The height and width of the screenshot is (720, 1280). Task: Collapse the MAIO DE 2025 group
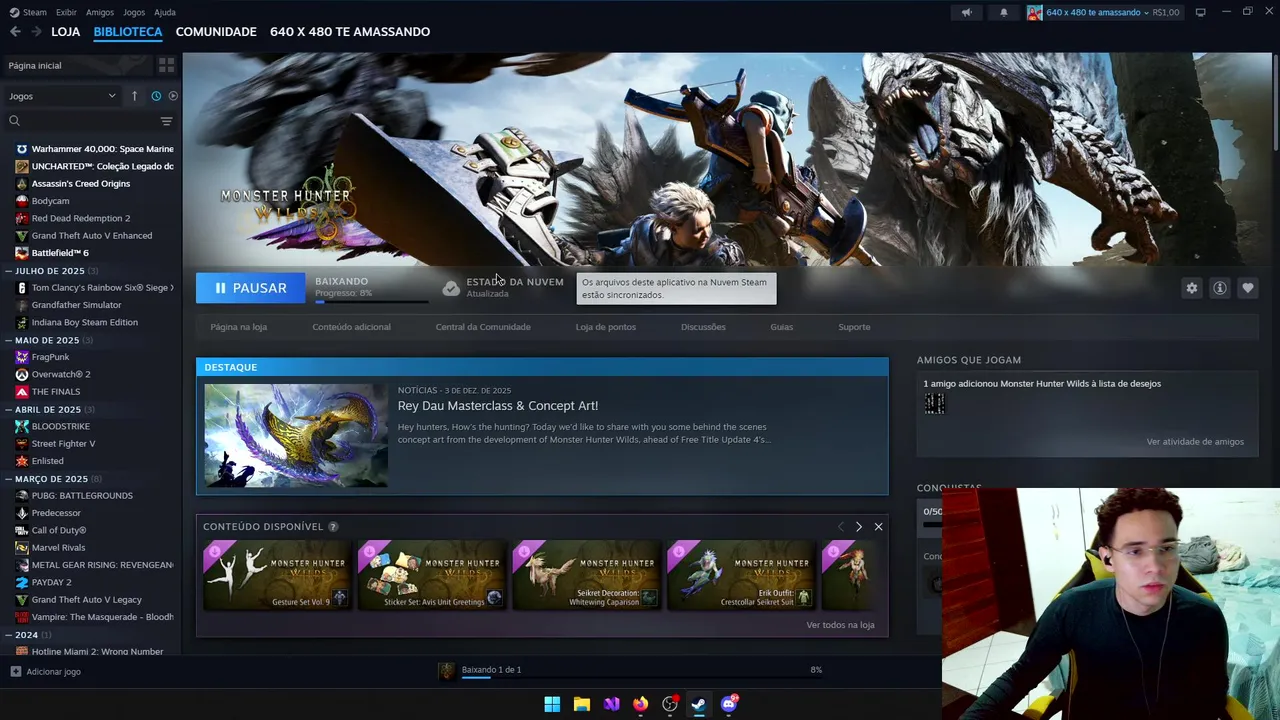9,340
